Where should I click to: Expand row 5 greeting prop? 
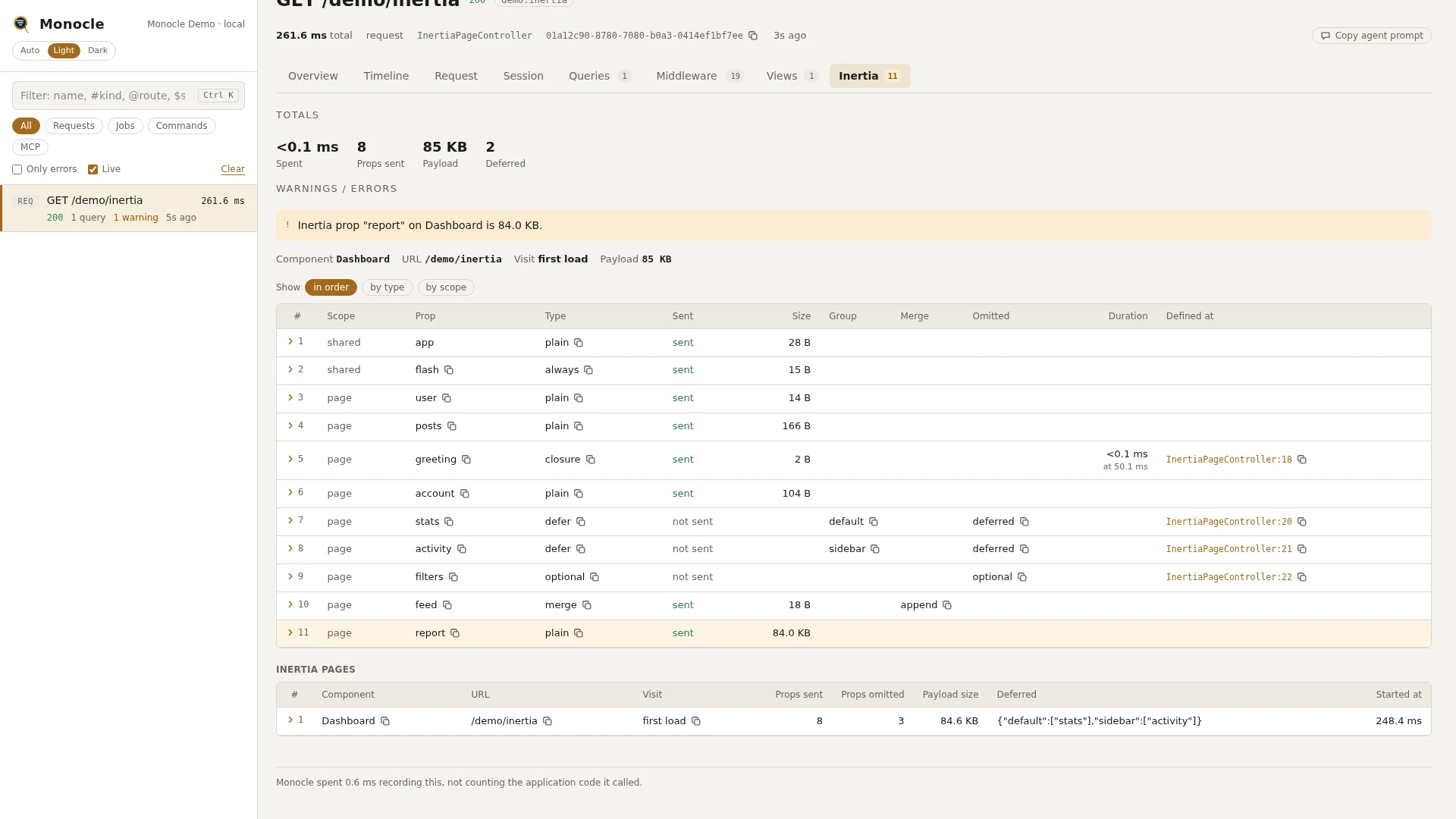point(290,459)
